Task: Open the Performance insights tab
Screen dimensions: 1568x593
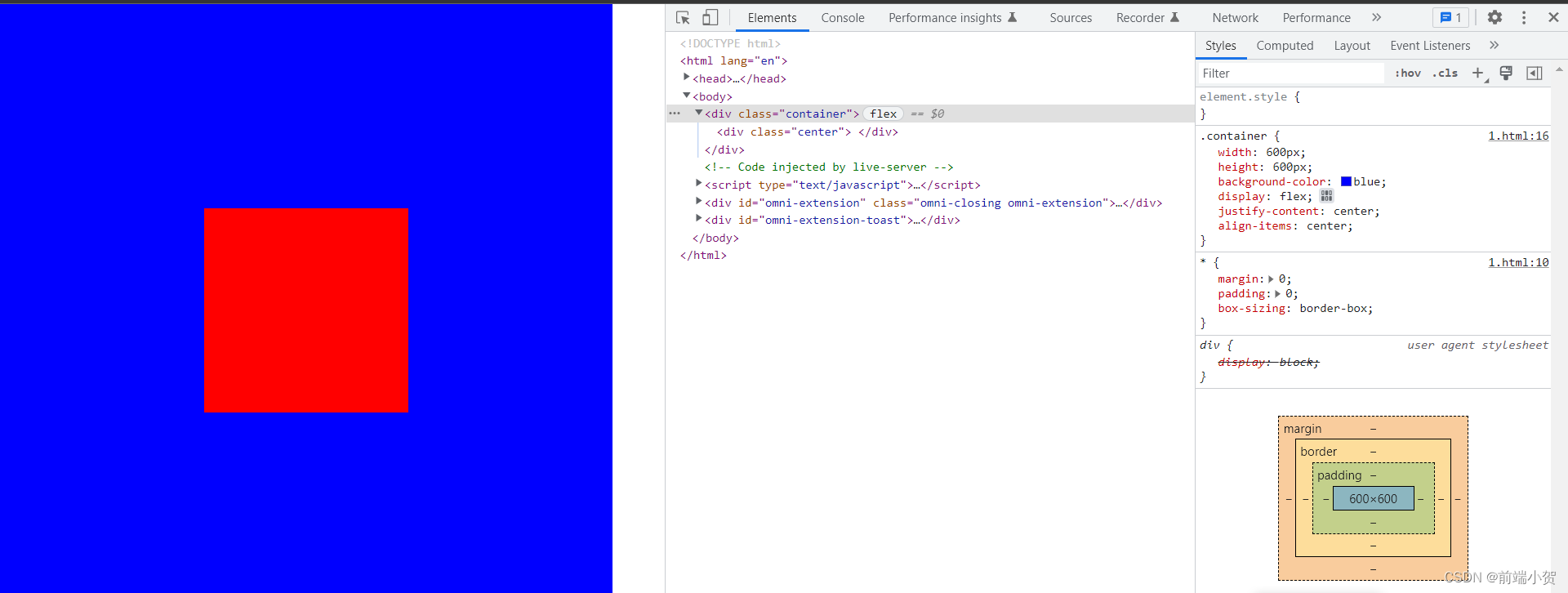Action: pos(952,17)
